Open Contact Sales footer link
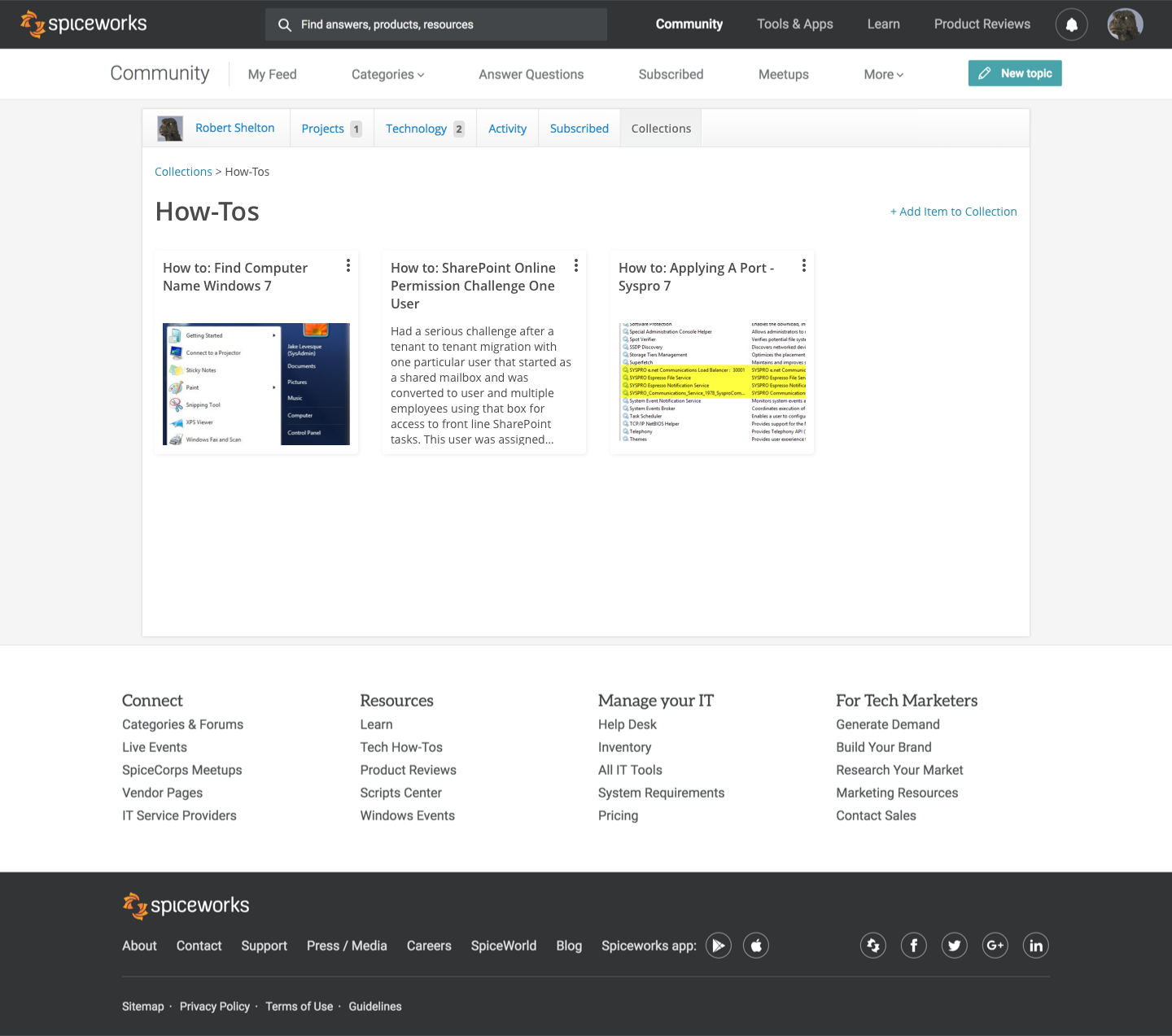 click(877, 815)
